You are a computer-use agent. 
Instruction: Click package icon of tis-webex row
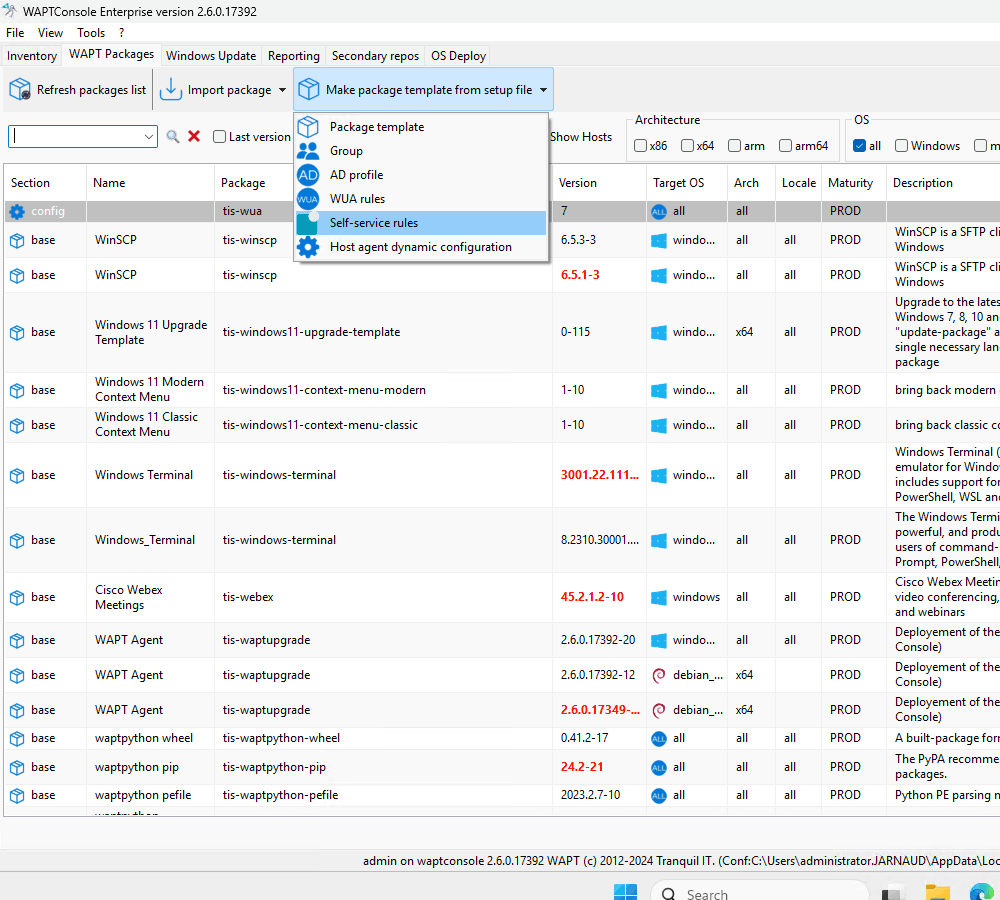tap(17, 598)
